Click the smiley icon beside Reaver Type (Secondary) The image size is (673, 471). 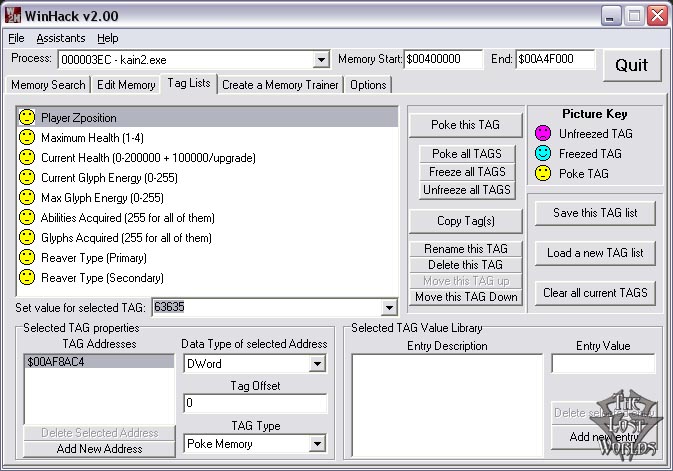click(x=27, y=277)
